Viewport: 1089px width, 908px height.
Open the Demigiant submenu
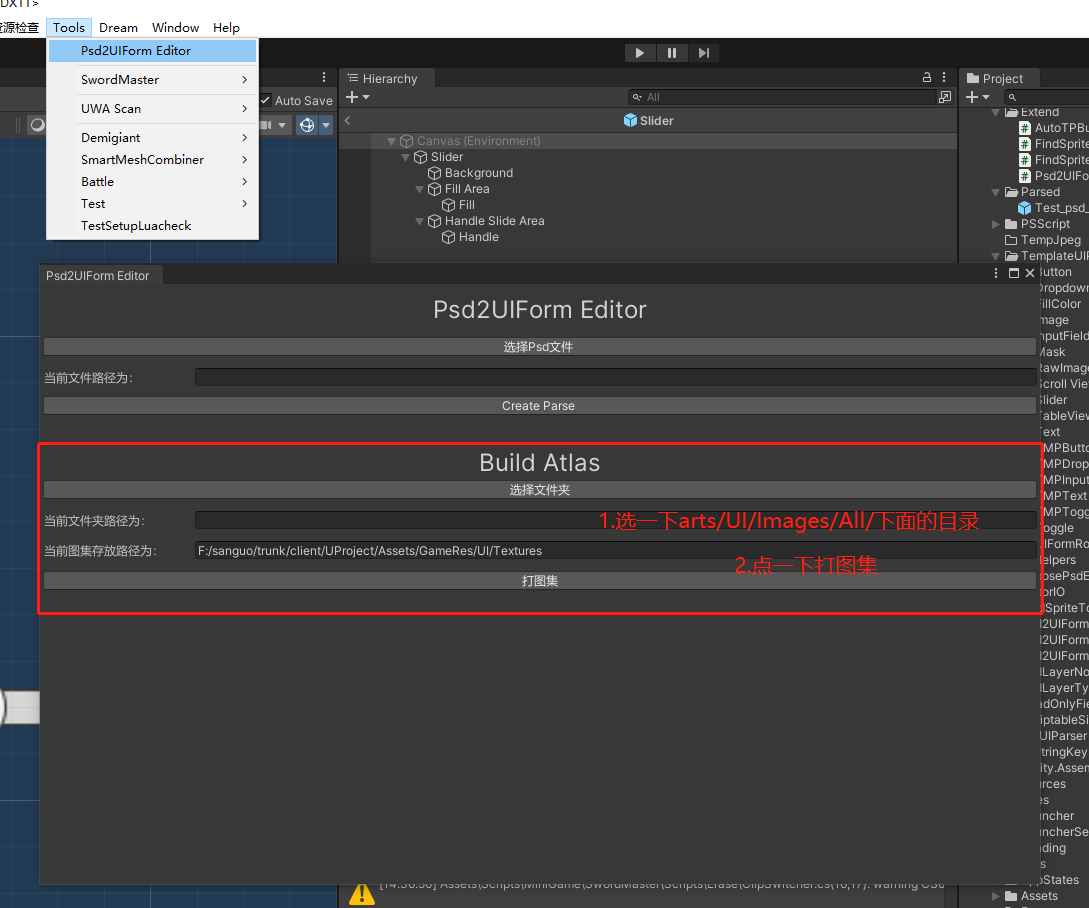pos(152,138)
